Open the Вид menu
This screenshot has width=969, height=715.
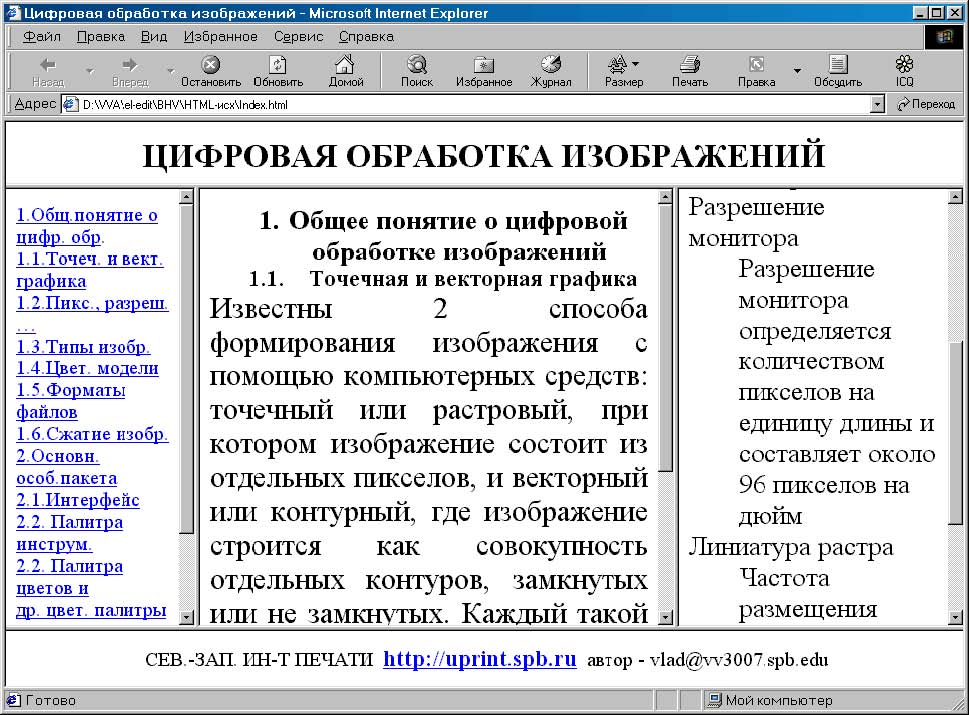[x=154, y=36]
